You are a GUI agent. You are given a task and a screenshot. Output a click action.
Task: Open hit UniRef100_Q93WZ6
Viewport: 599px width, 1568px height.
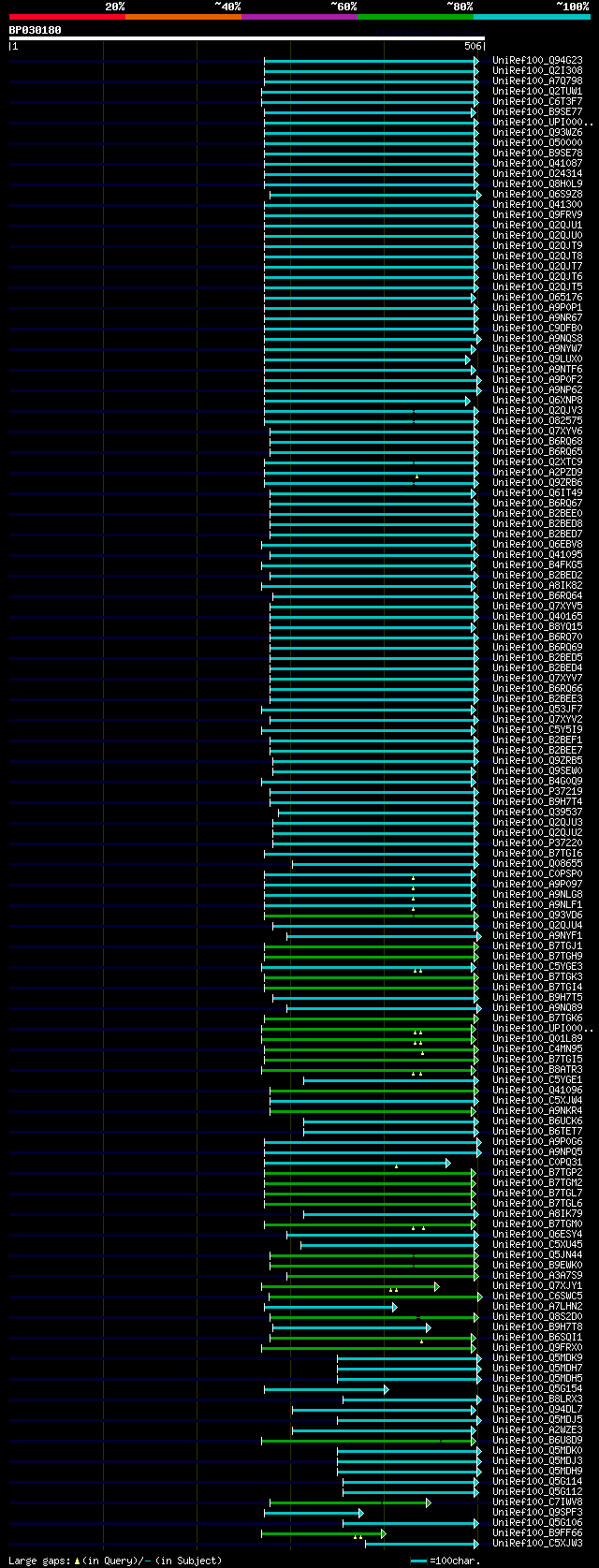coord(537,133)
